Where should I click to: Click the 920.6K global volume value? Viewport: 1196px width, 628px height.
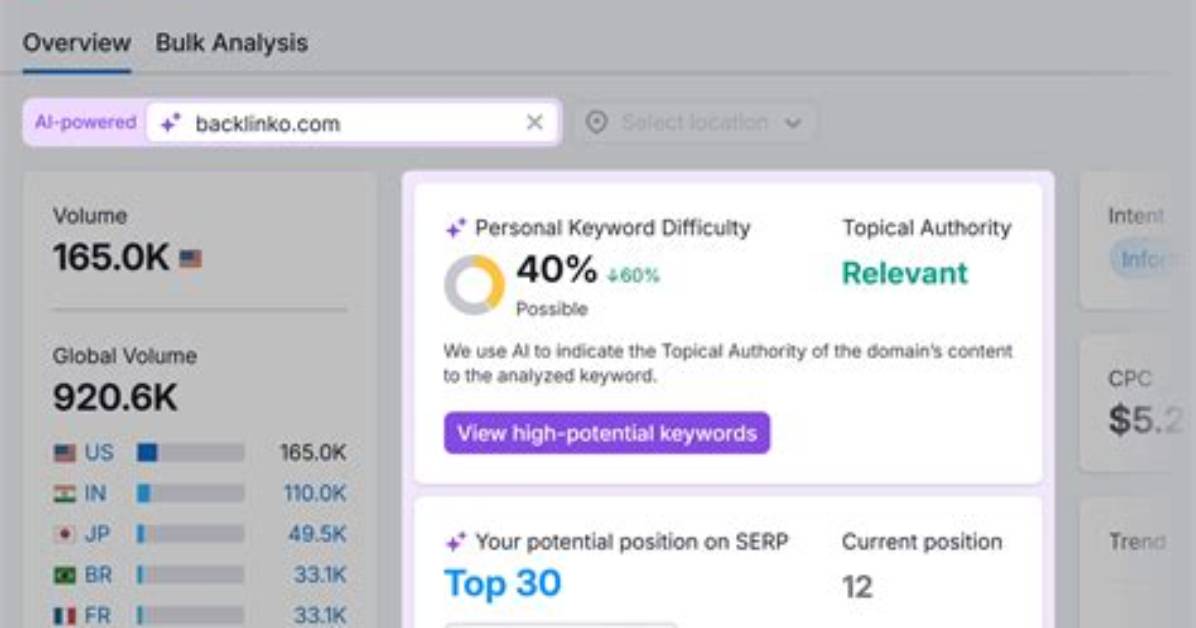coord(115,398)
